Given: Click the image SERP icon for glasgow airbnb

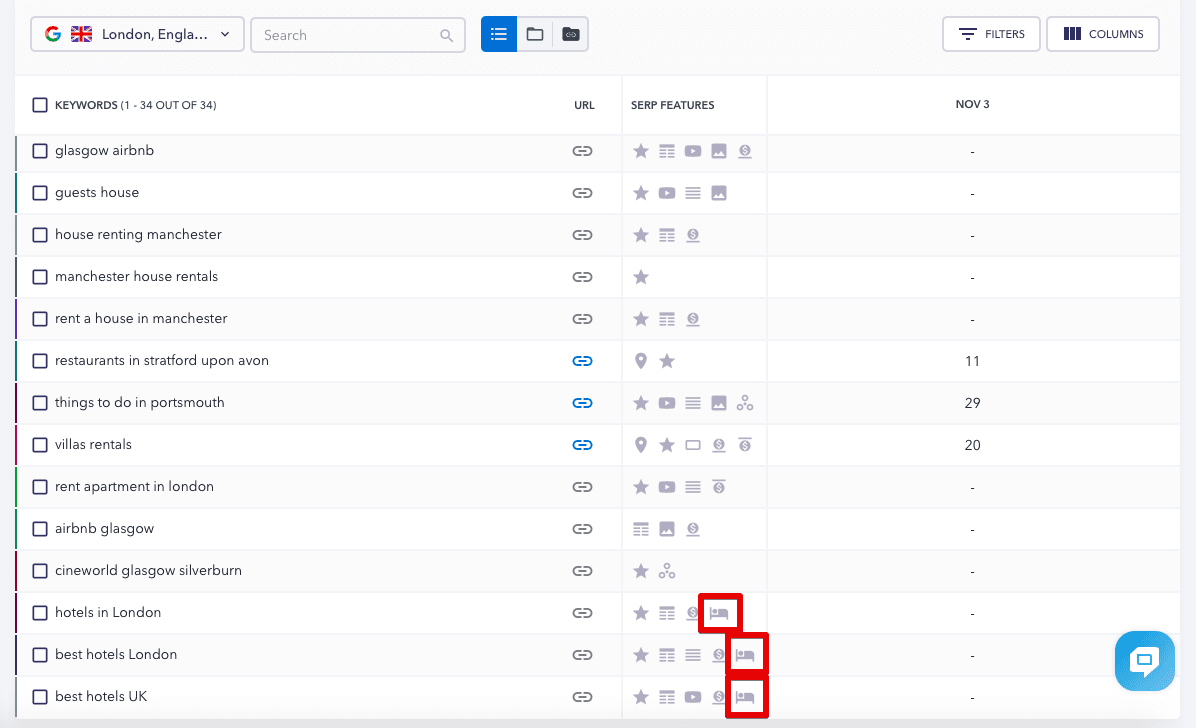Looking at the screenshot, I should 719,151.
